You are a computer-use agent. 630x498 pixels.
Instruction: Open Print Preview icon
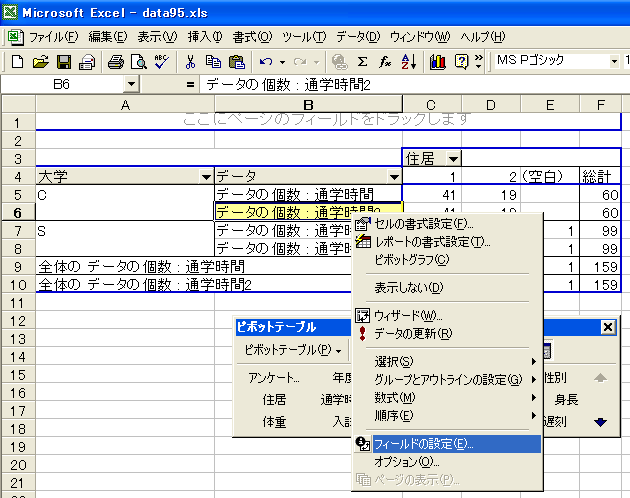(139, 62)
